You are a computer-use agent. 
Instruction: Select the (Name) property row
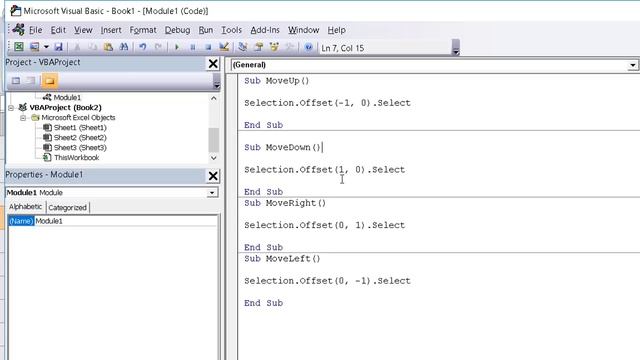click(x=21, y=221)
